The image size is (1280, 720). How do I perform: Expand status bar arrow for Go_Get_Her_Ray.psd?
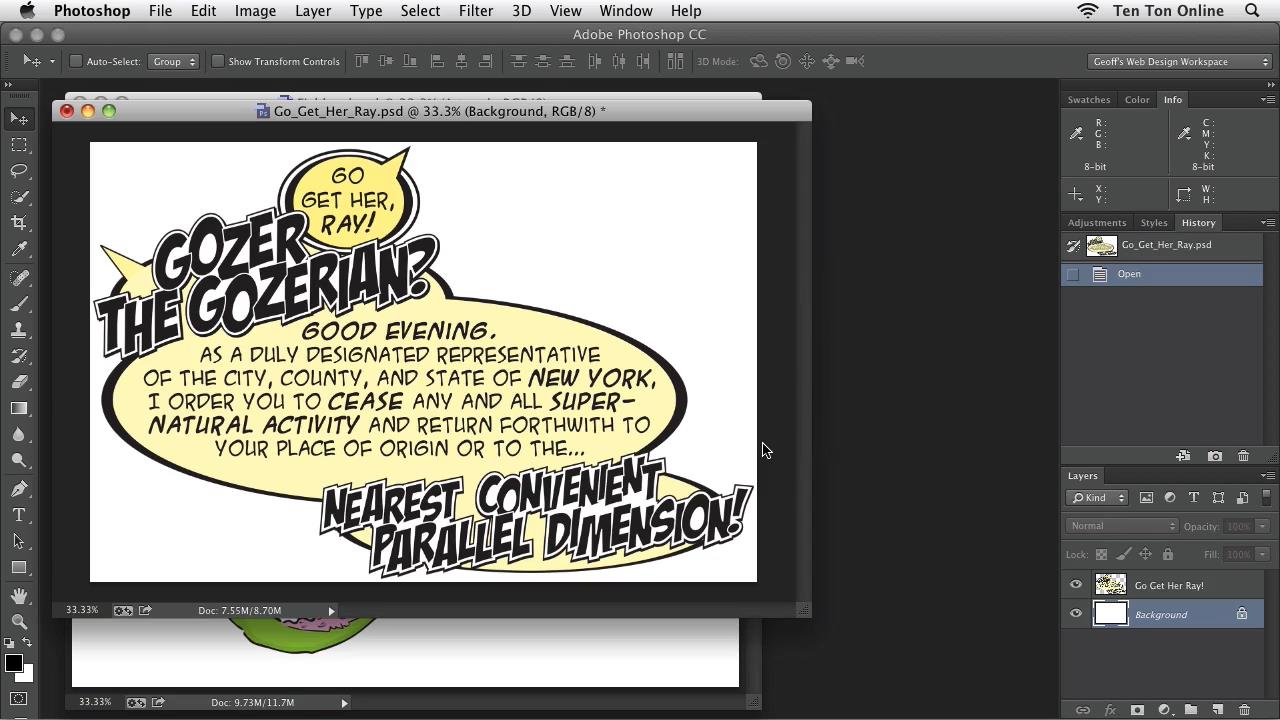click(331, 610)
